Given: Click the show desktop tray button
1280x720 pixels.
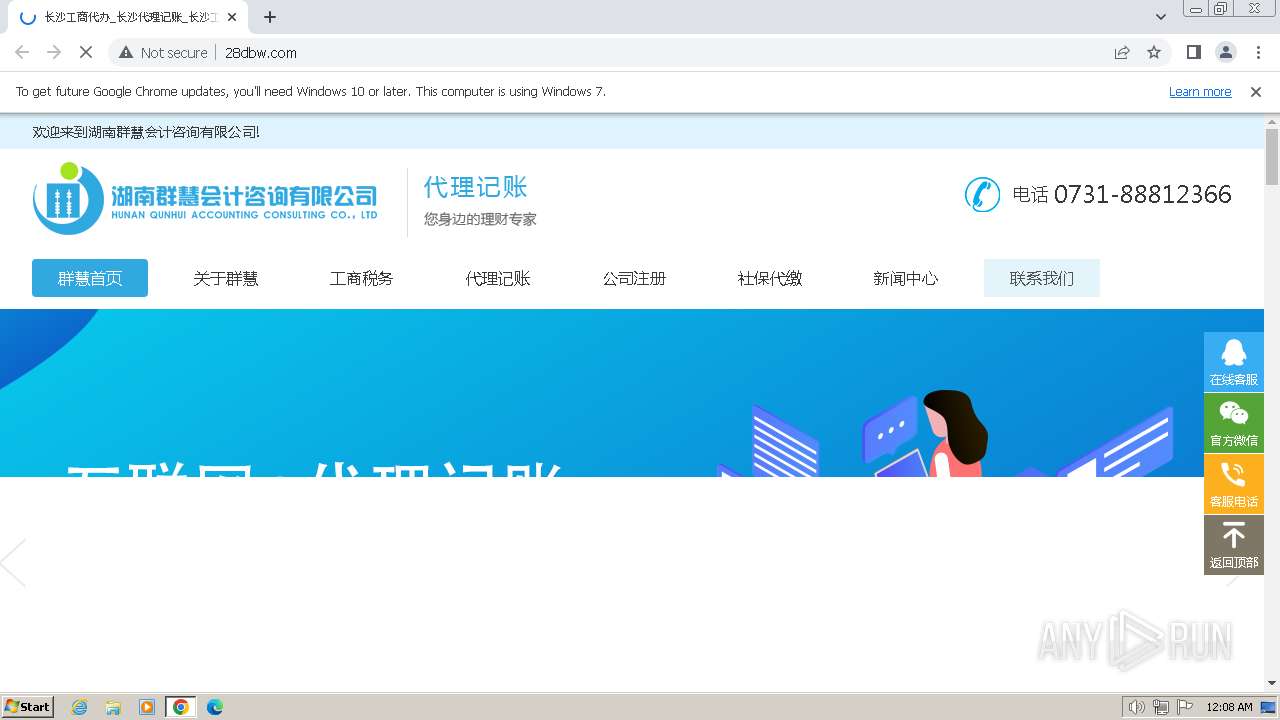Looking at the screenshot, I should [x=1269, y=707].
